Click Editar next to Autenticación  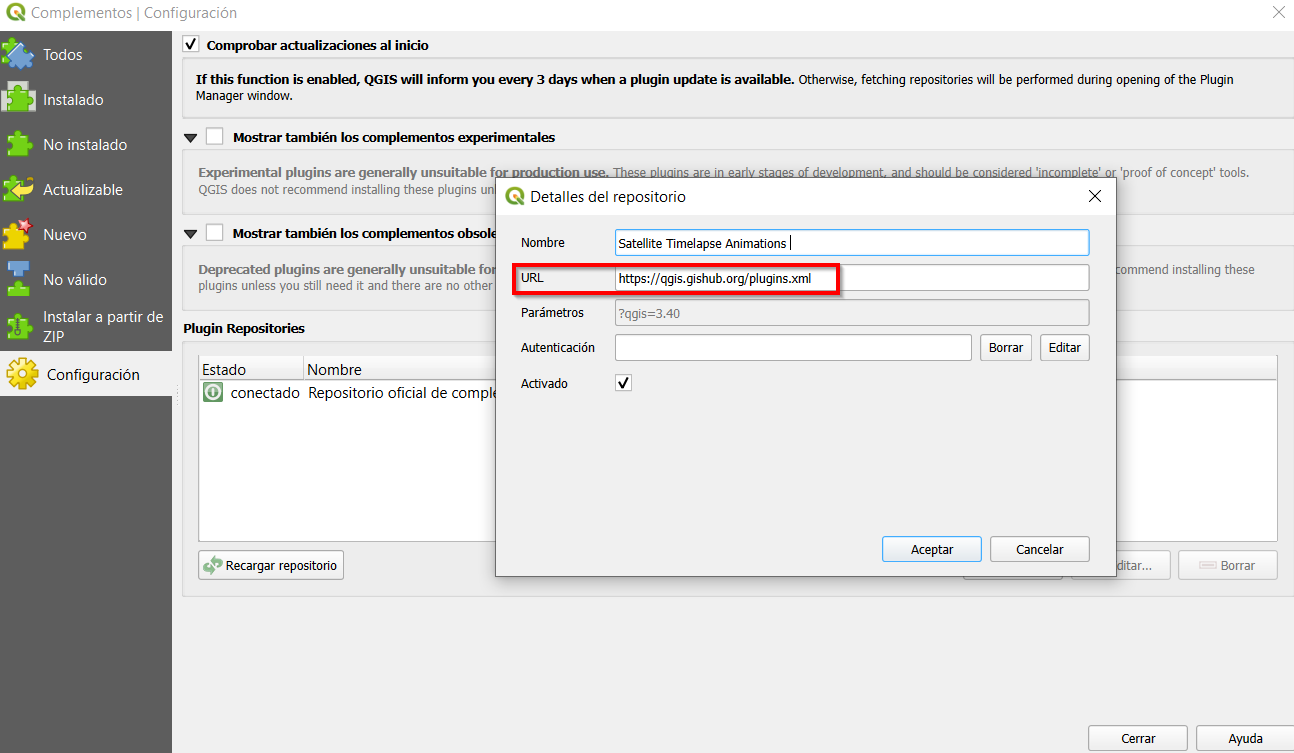(x=1064, y=348)
